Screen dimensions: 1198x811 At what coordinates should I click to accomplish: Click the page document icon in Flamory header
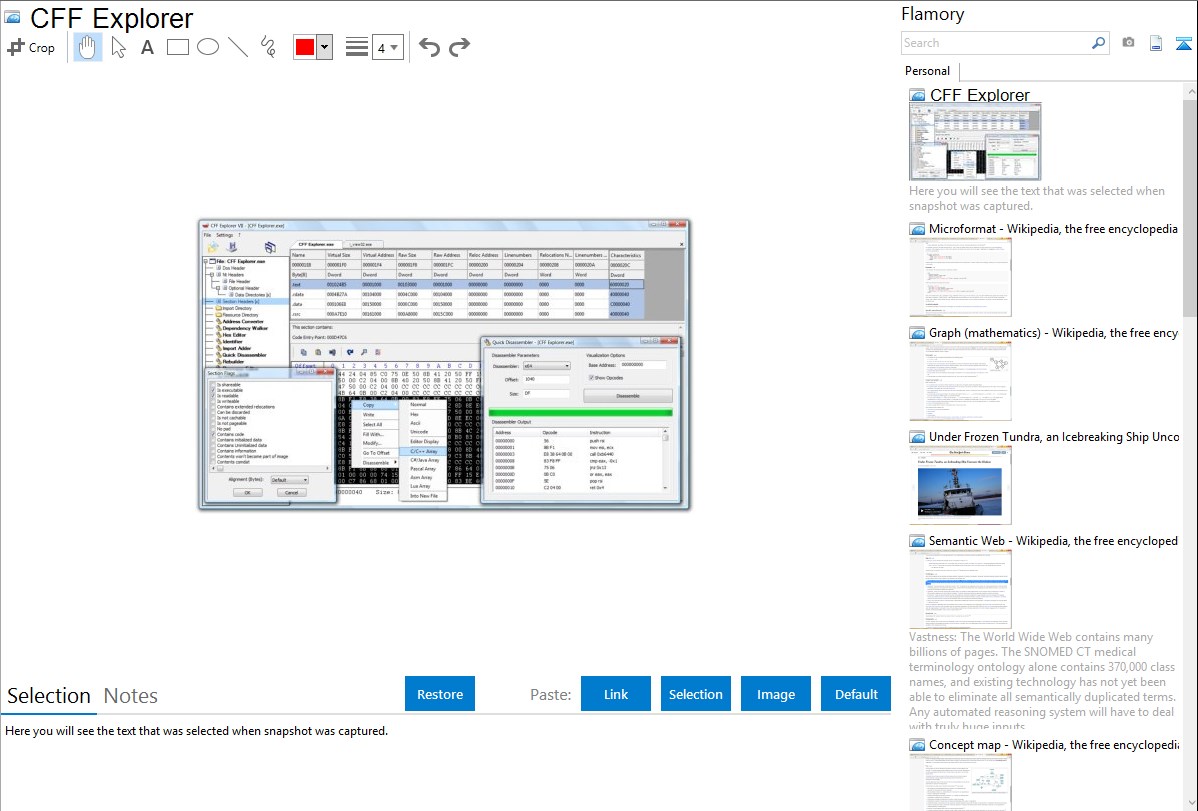click(x=1156, y=44)
